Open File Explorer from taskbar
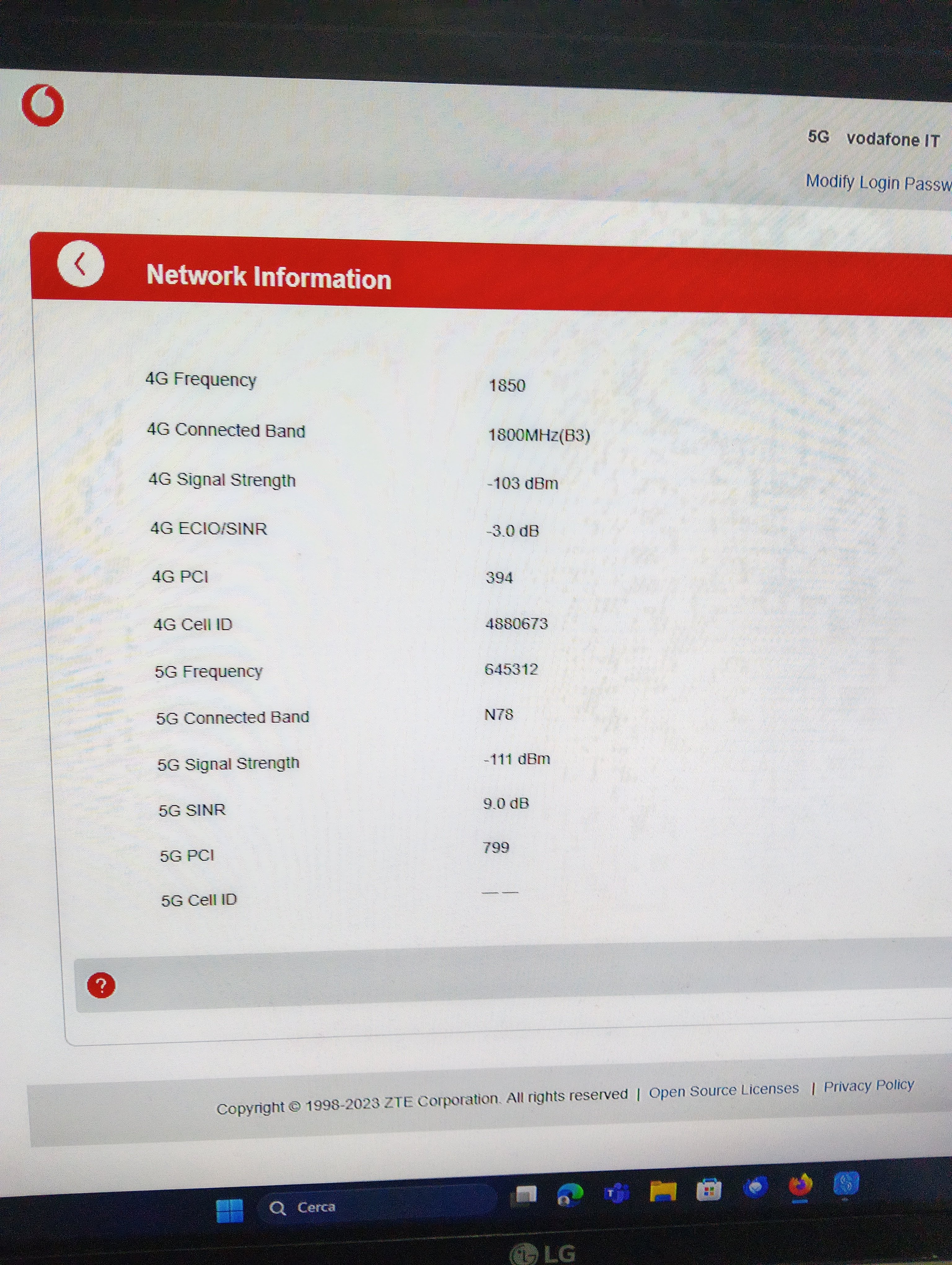This screenshot has width=952, height=1265. click(x=663, y=1192)
